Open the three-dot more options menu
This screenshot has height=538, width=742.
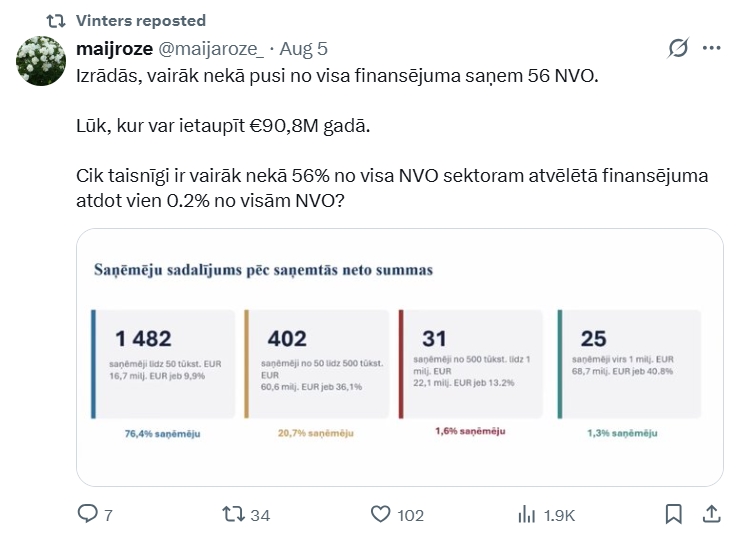712,48
